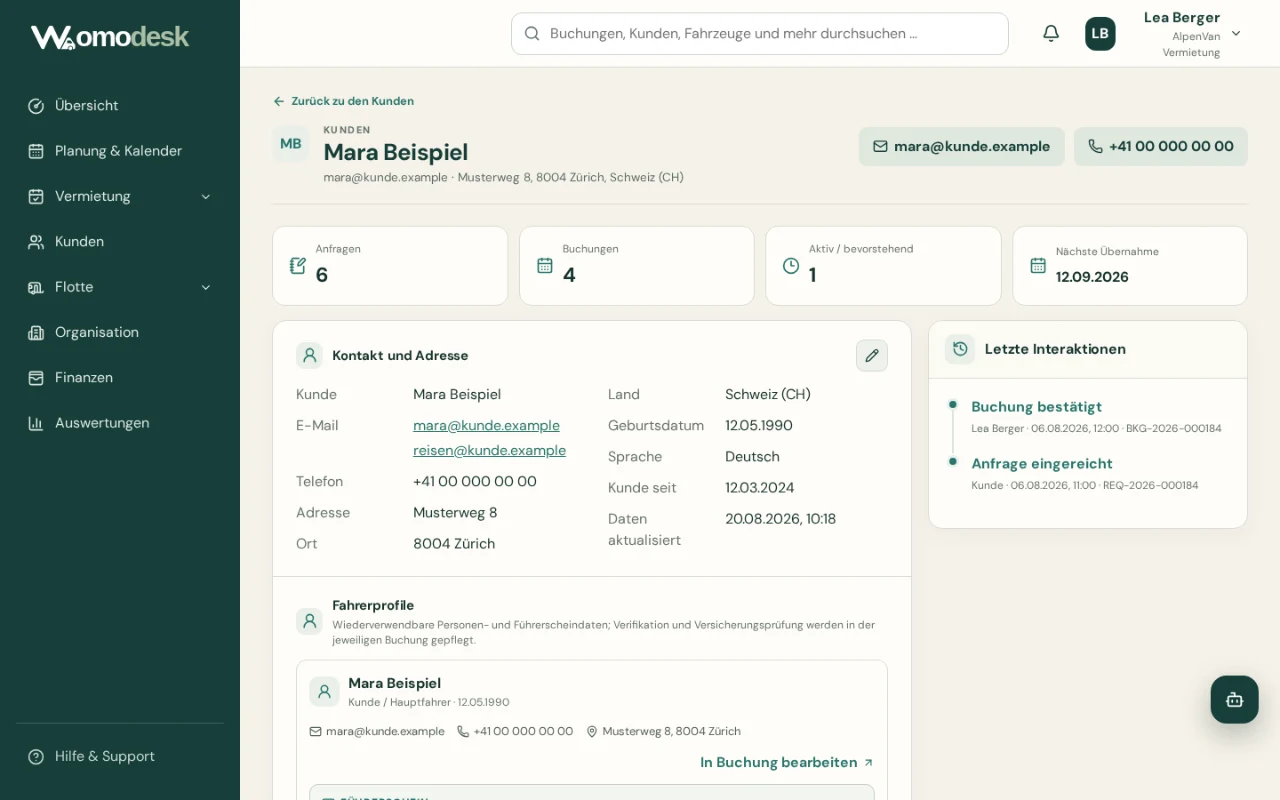The width and height of the screenshot is (1280, 800).
Task: Open notifications bell
Action: point(1051,33)
